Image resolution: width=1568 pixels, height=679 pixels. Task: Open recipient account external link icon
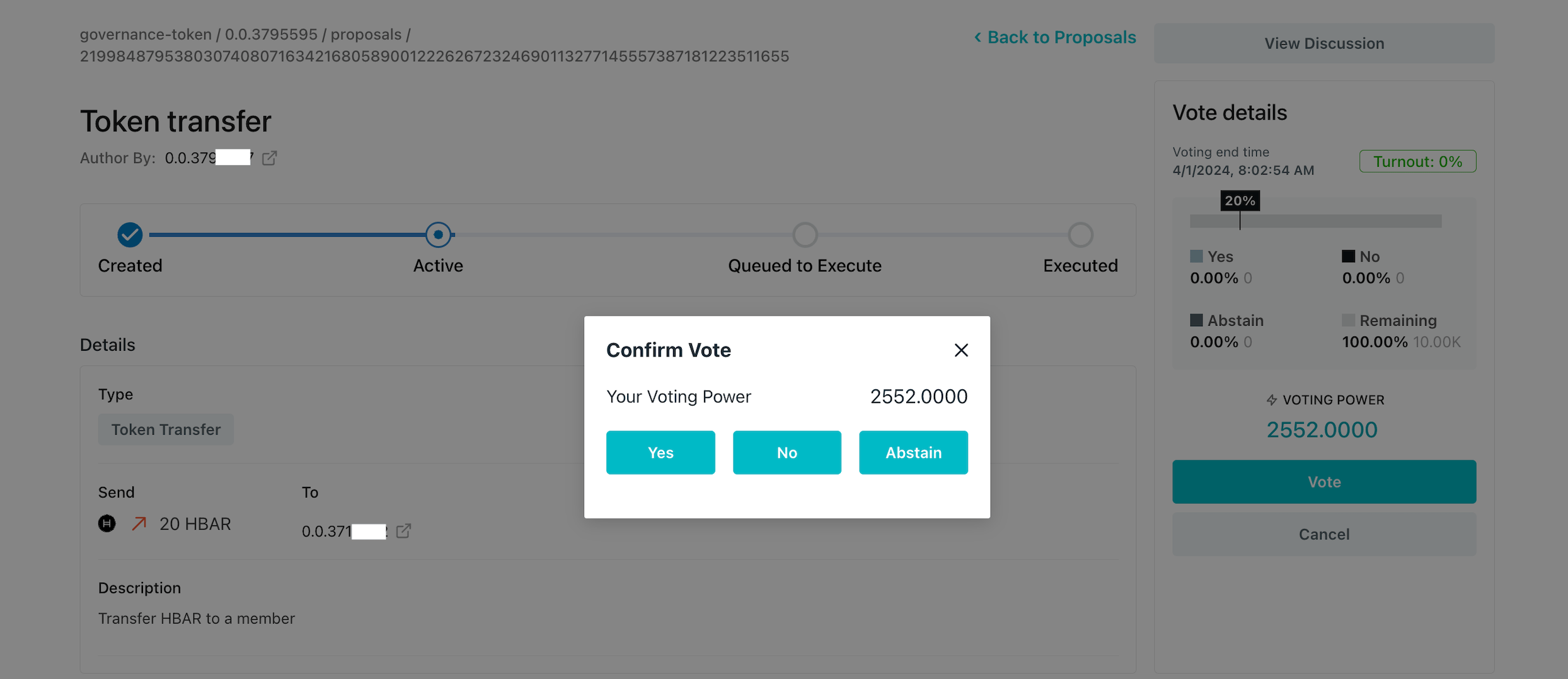[403, 531]
